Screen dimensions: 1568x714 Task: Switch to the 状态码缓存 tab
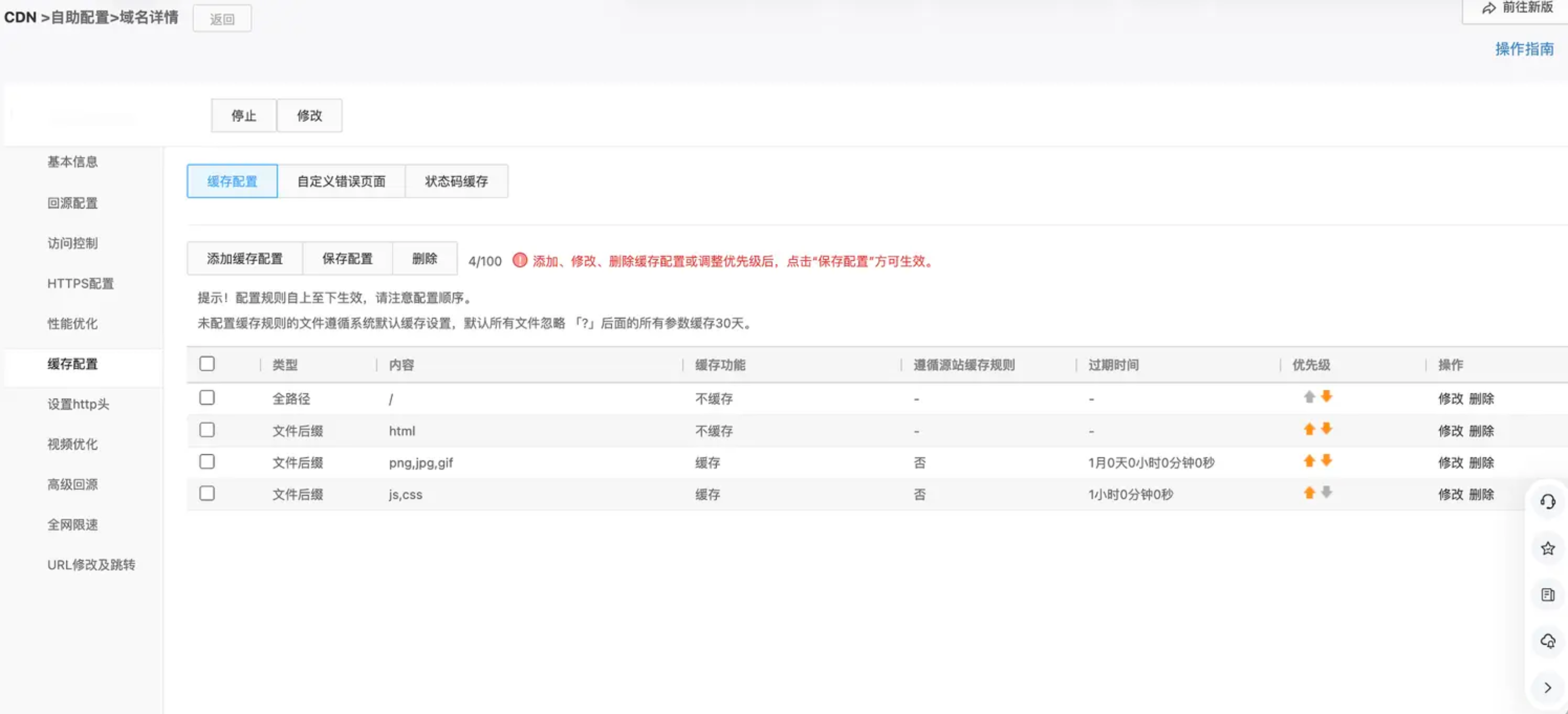click(x=456, y=181)
